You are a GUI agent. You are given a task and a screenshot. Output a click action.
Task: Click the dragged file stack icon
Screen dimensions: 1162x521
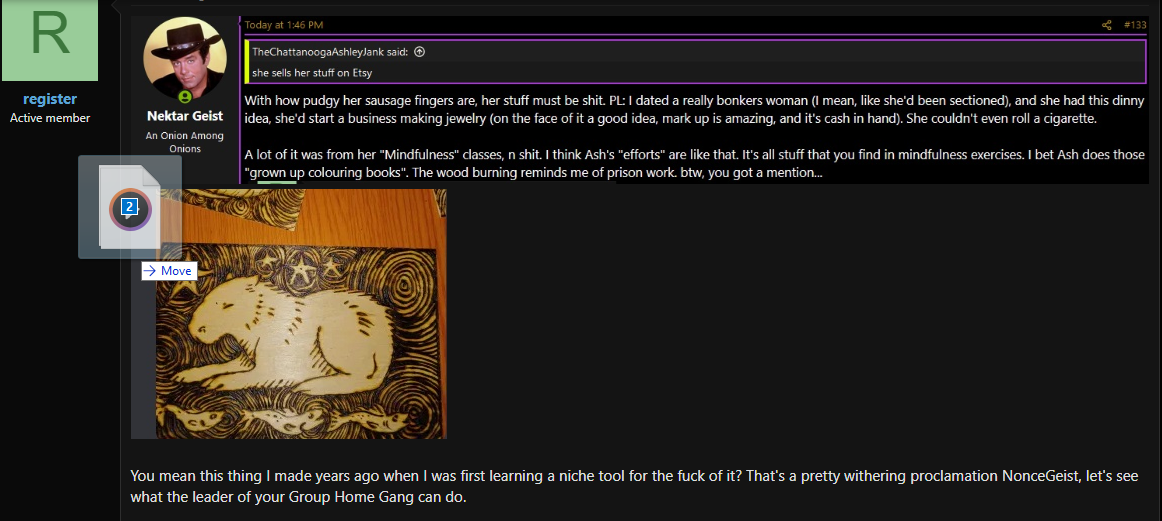(130, 207)
